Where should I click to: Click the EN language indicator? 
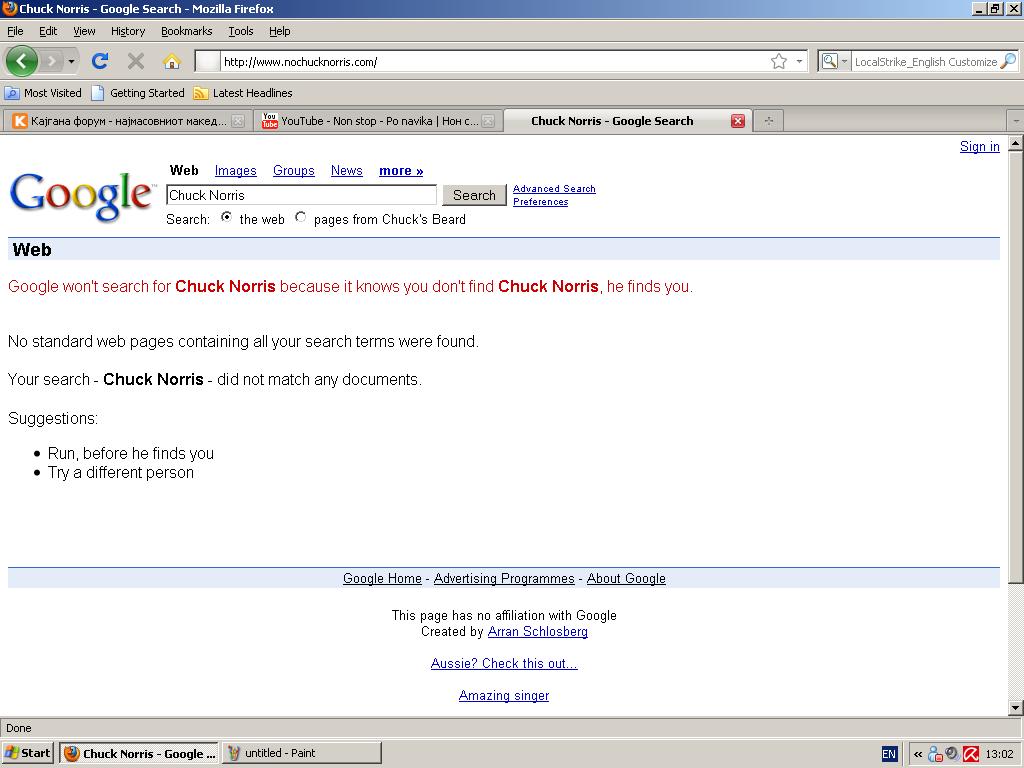click(889, 754)
